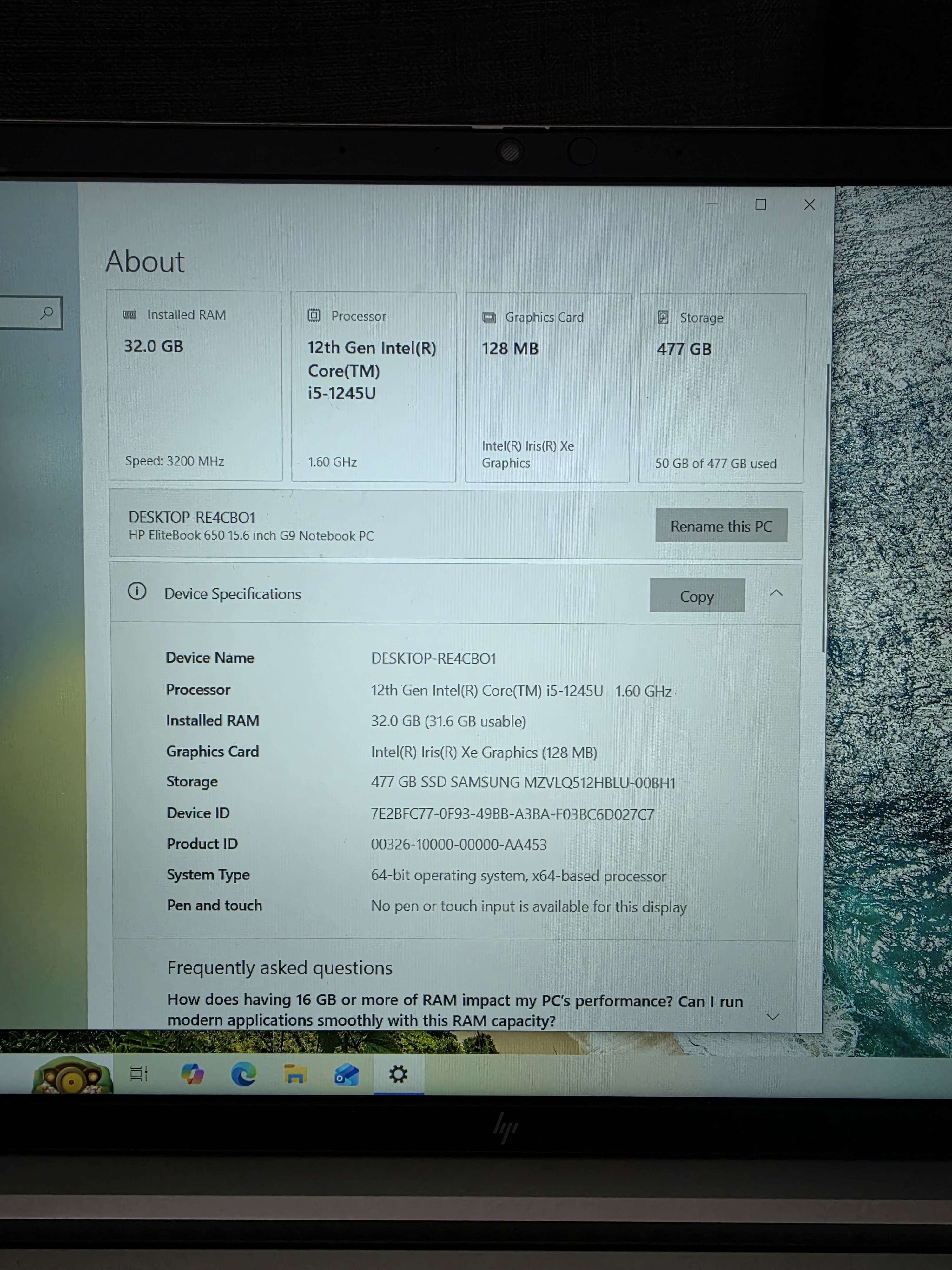Viewport: 952px width, 1270px height.
Task: Minimize the Settings window
Action: (712, 204)
